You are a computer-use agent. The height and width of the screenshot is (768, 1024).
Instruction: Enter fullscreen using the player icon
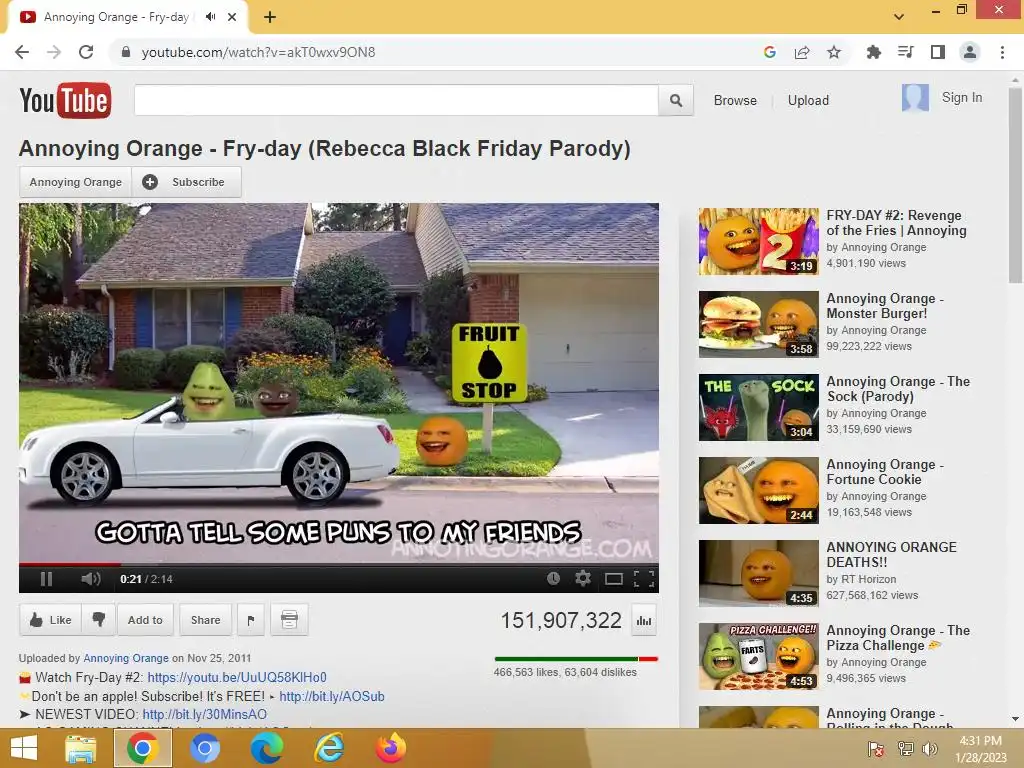[x=644, y=579]
